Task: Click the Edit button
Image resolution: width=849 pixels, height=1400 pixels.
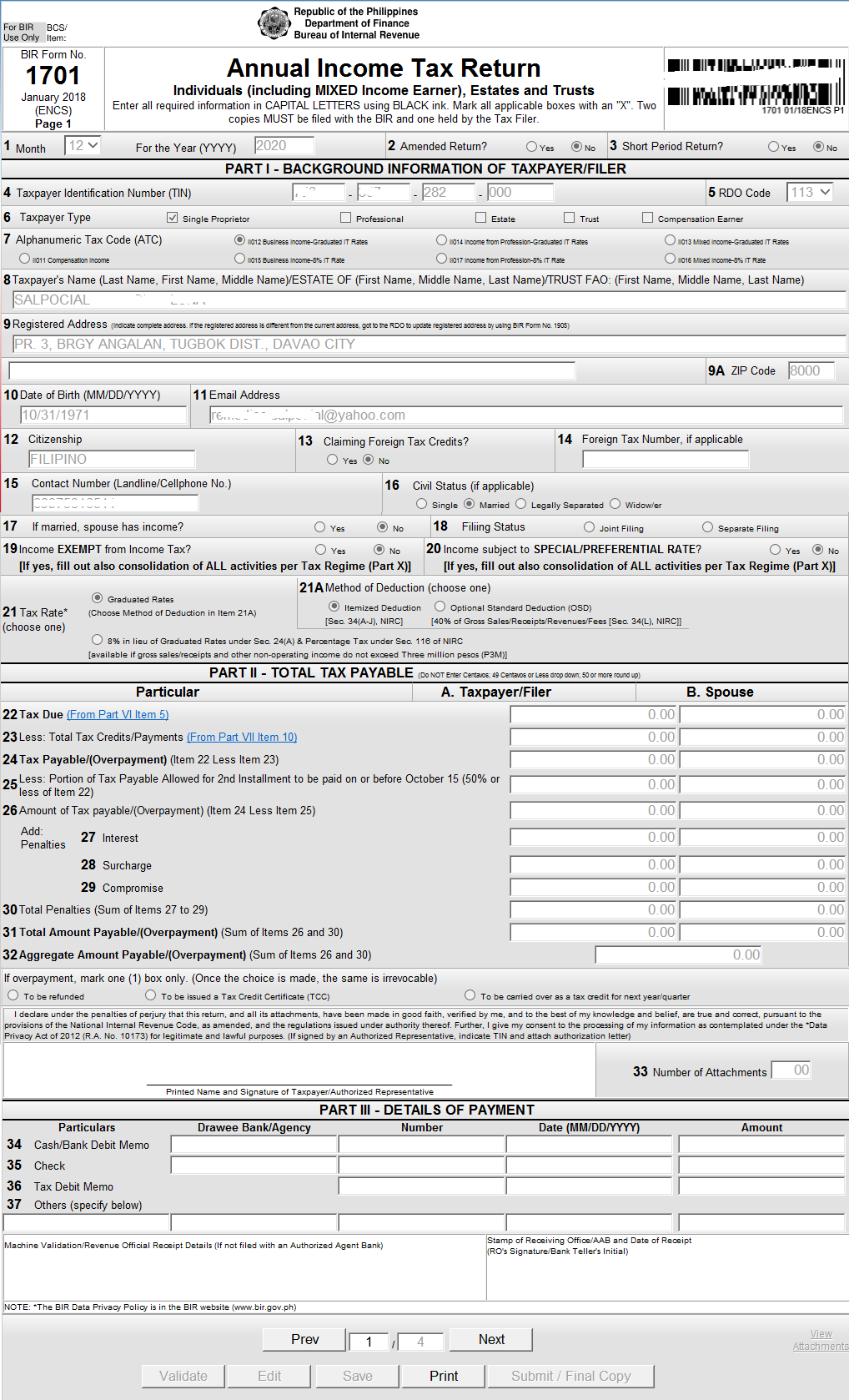Action: 269,1376
